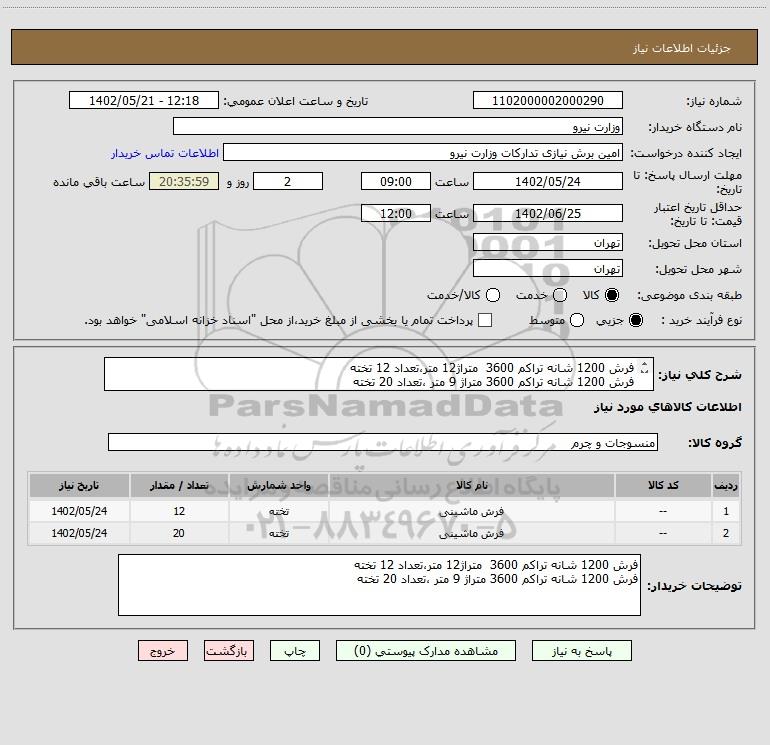
Task: Click the کد کالا column header
Action: 663,485
